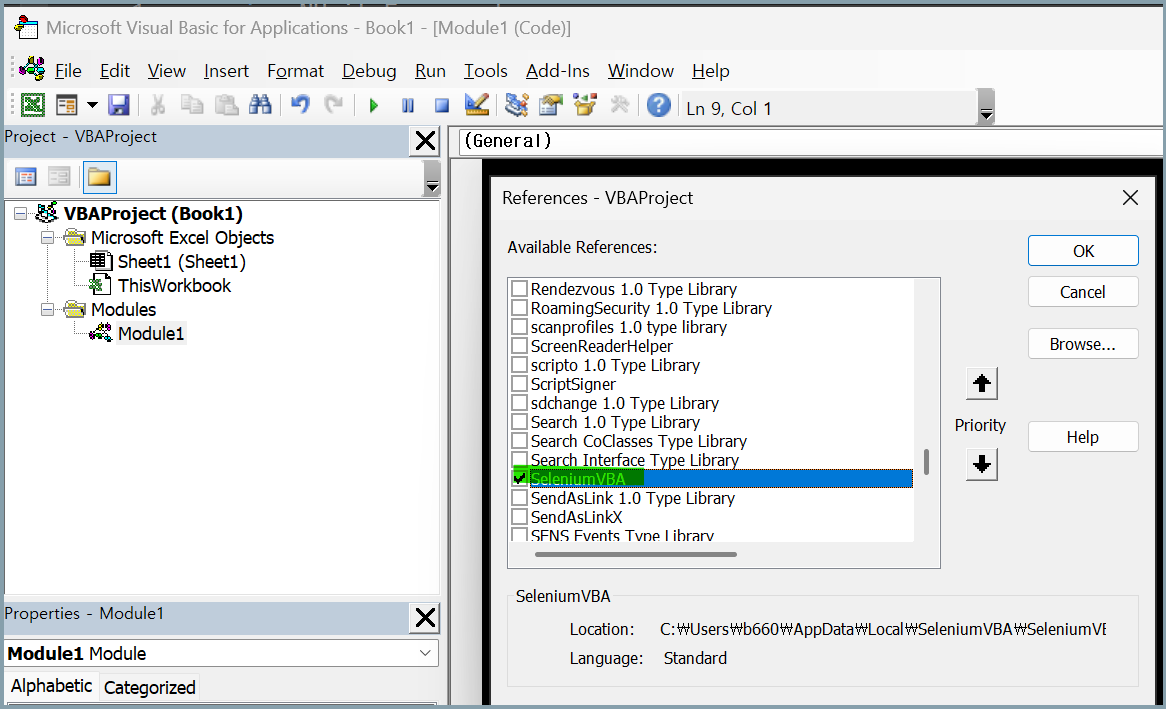Click the Cut scissors icon
The image size is (1166, 709).
click(x=158, y=105)
